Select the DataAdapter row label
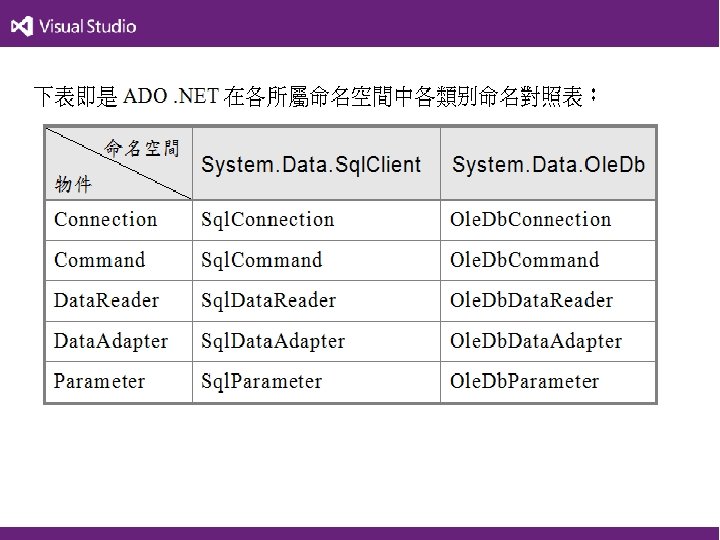 pyautogui.click(x=111, y=341)
